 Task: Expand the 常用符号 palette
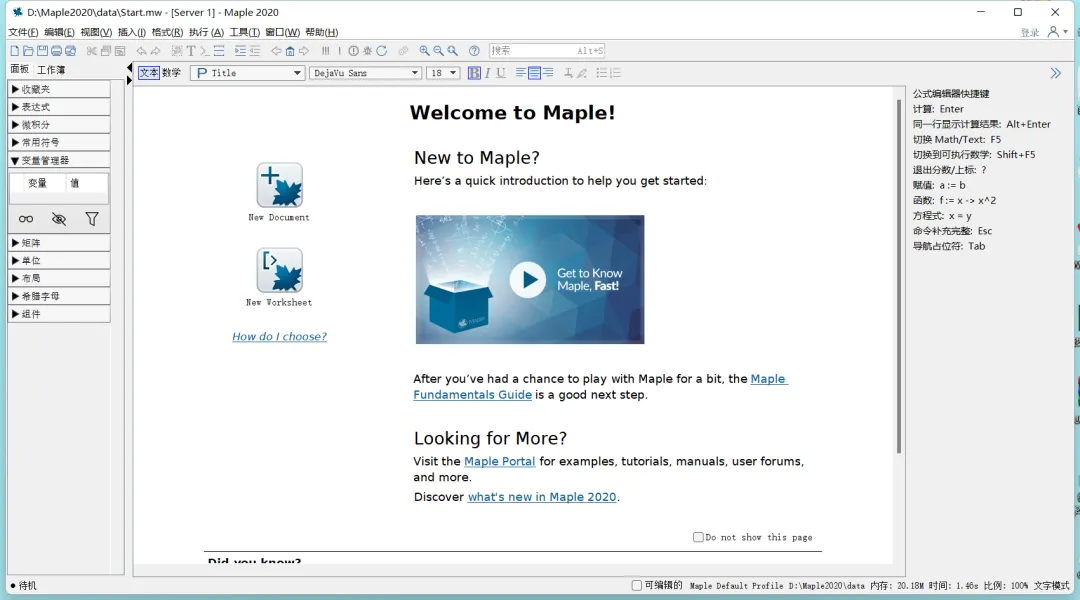tap(59, 143)
